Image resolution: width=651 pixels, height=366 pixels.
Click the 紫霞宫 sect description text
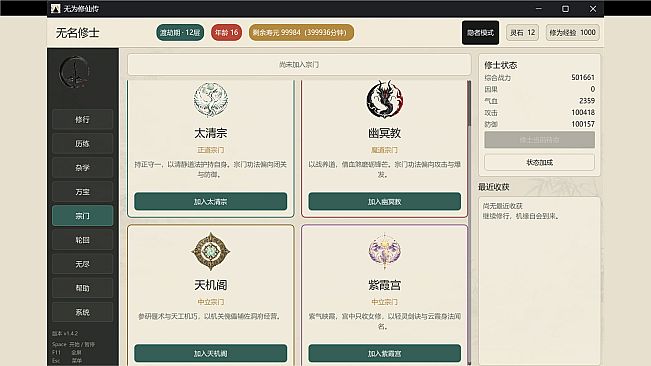(x=384, y=322)
